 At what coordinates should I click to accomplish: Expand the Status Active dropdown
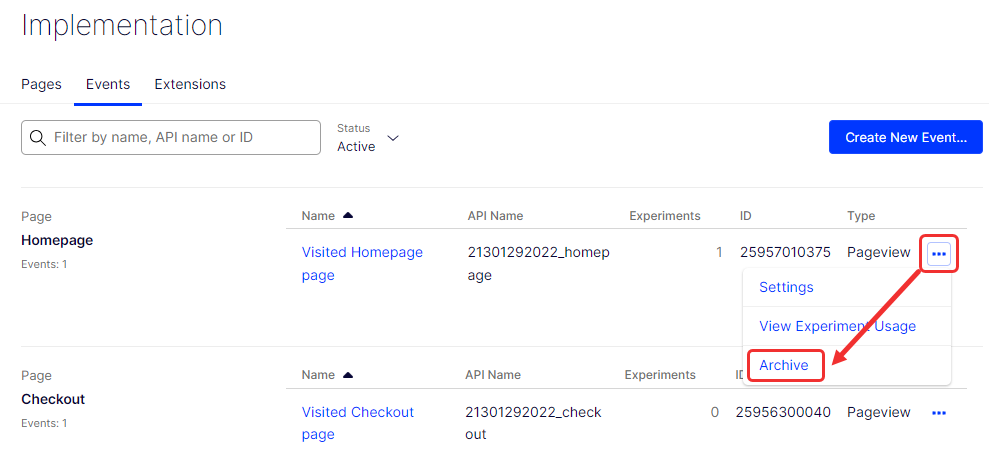pos(393,138)
